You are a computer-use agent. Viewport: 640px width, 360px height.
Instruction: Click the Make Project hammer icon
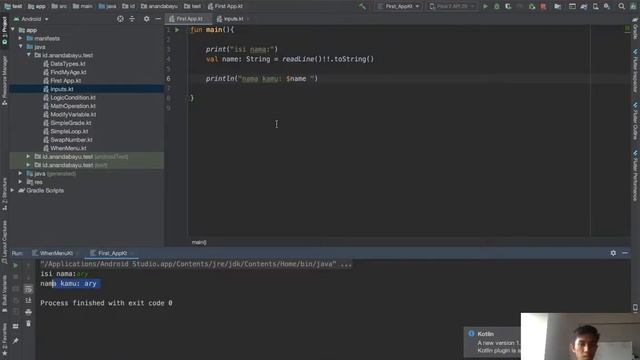click(x=362, y=7)
